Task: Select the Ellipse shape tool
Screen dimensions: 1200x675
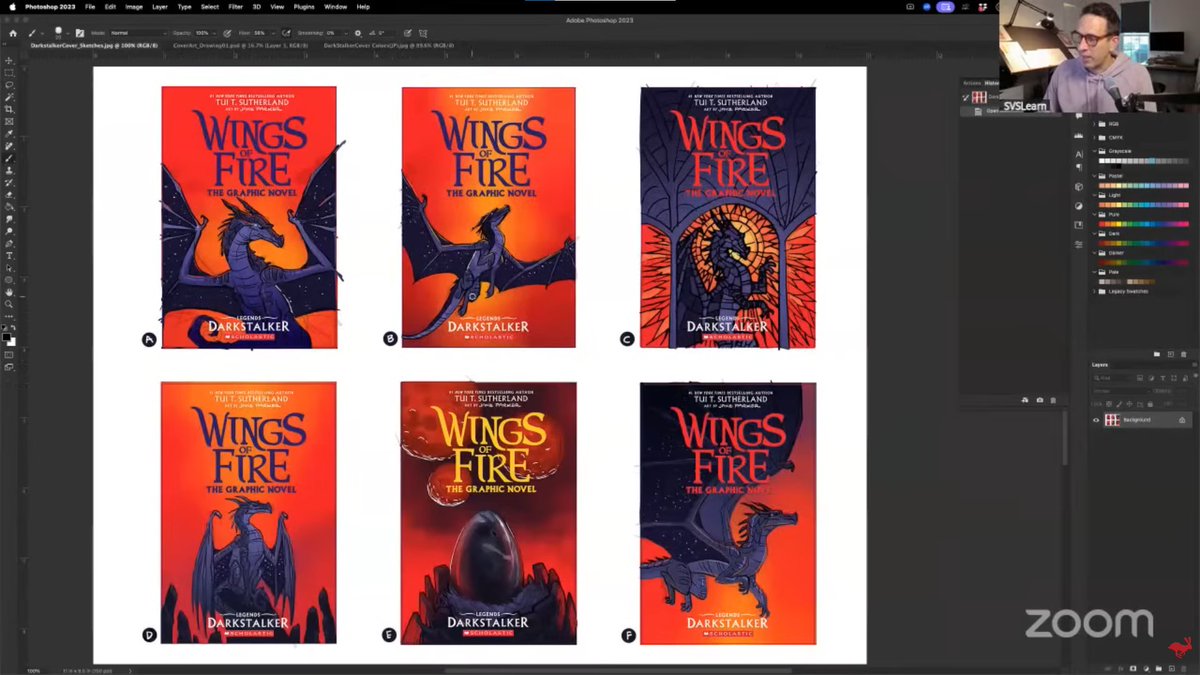Action: 9,280
